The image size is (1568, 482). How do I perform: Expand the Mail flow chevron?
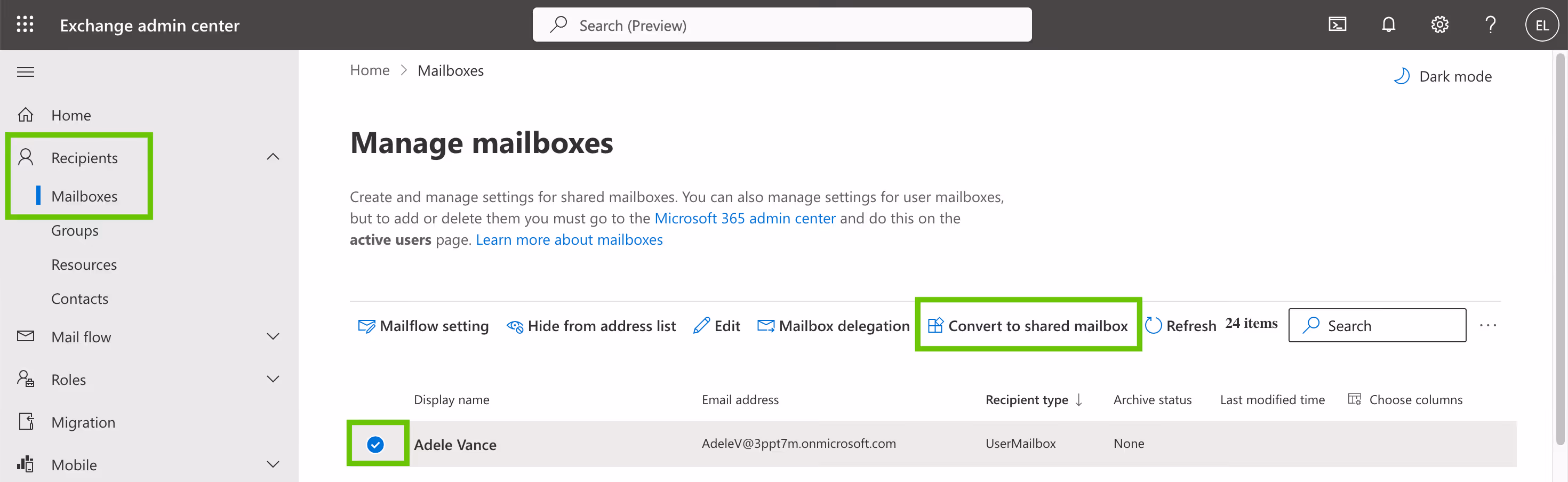(273, 336)
